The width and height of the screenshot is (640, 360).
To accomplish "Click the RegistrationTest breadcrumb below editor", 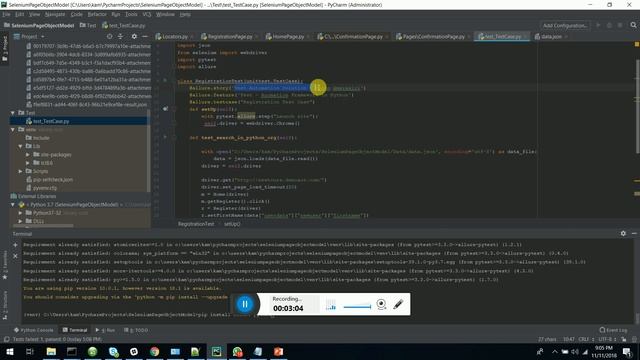I will [x=196, y=224].
